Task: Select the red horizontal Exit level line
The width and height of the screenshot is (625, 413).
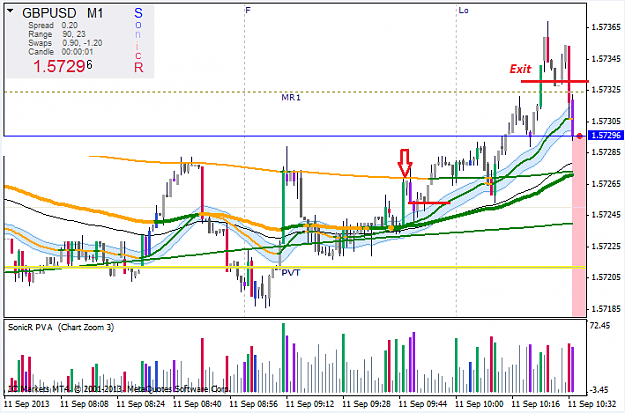Action: 554,81
